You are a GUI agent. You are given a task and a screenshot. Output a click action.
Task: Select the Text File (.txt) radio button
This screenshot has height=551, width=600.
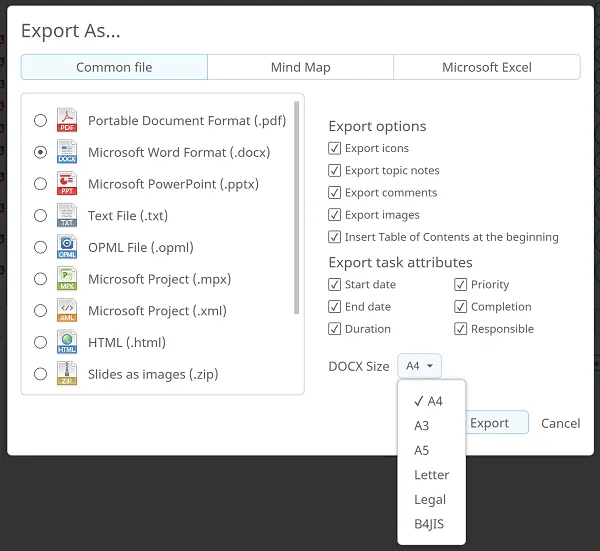[x=40, y=215]
